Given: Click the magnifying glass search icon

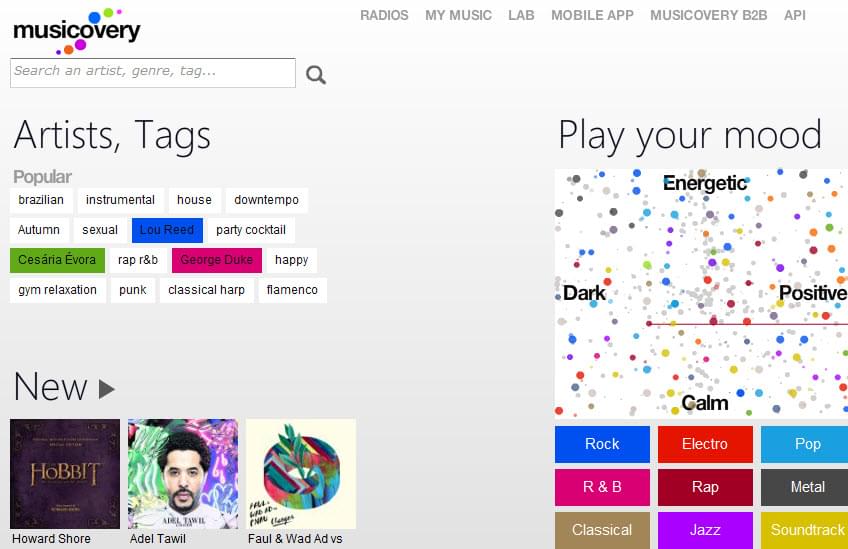Looking at the screenshot, I should (316, 74).
